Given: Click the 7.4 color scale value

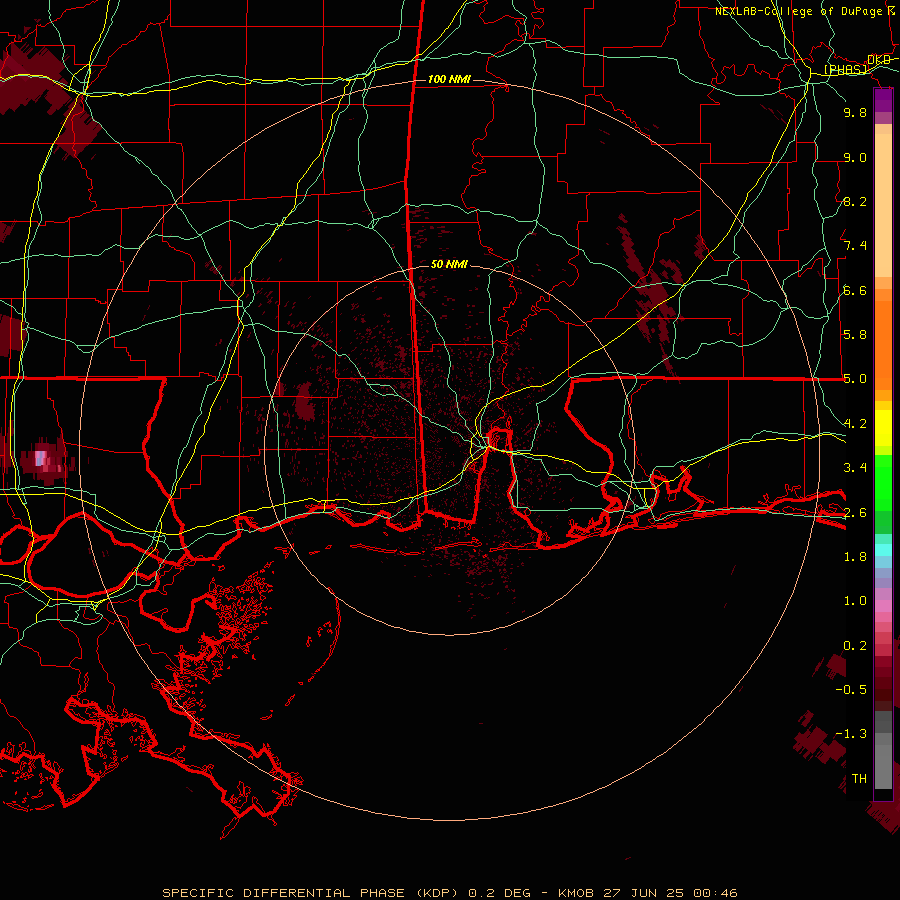Looking at the screenshot, I should coord(855,246).
